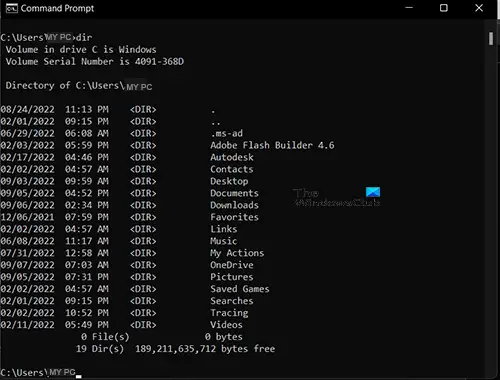Click the Adobe Flash Builder 4.6 entry
500x380 pixels.
click(x=272, y=145)
